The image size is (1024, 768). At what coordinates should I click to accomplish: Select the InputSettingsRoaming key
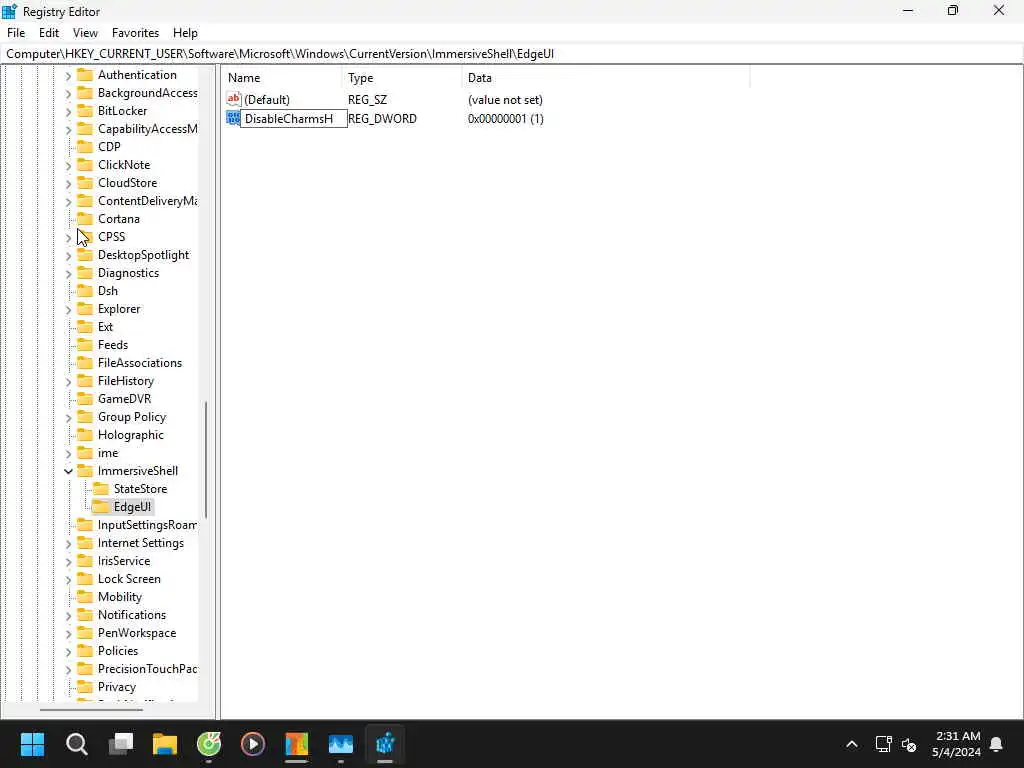pyautogui.click(x=148, y=525)
